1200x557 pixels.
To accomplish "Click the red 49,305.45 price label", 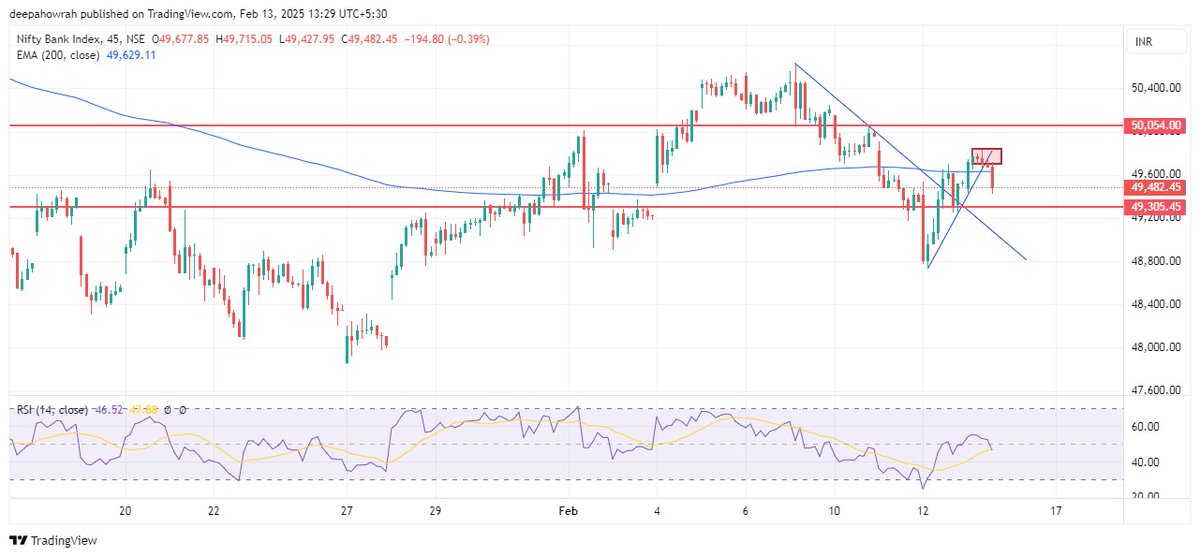I will (1156, 206).
